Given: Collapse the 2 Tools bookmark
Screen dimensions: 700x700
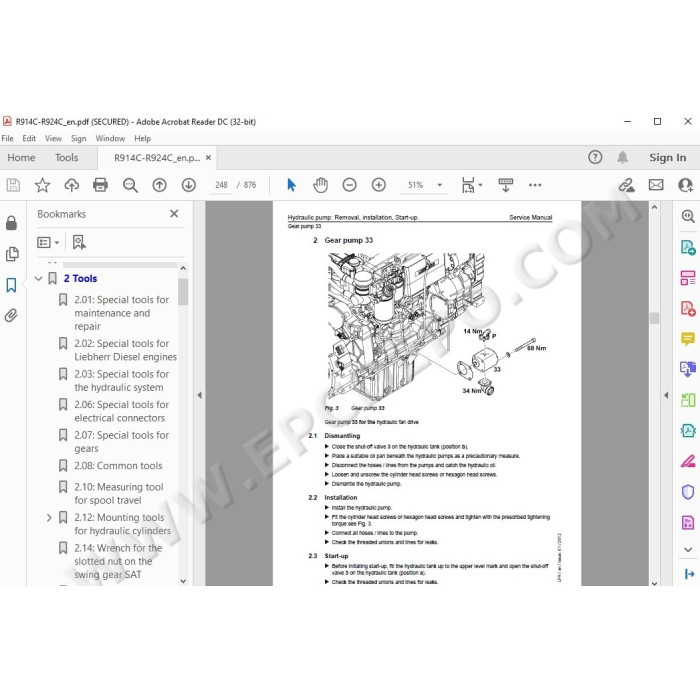Looking at the screenshot, I should 38,279.
